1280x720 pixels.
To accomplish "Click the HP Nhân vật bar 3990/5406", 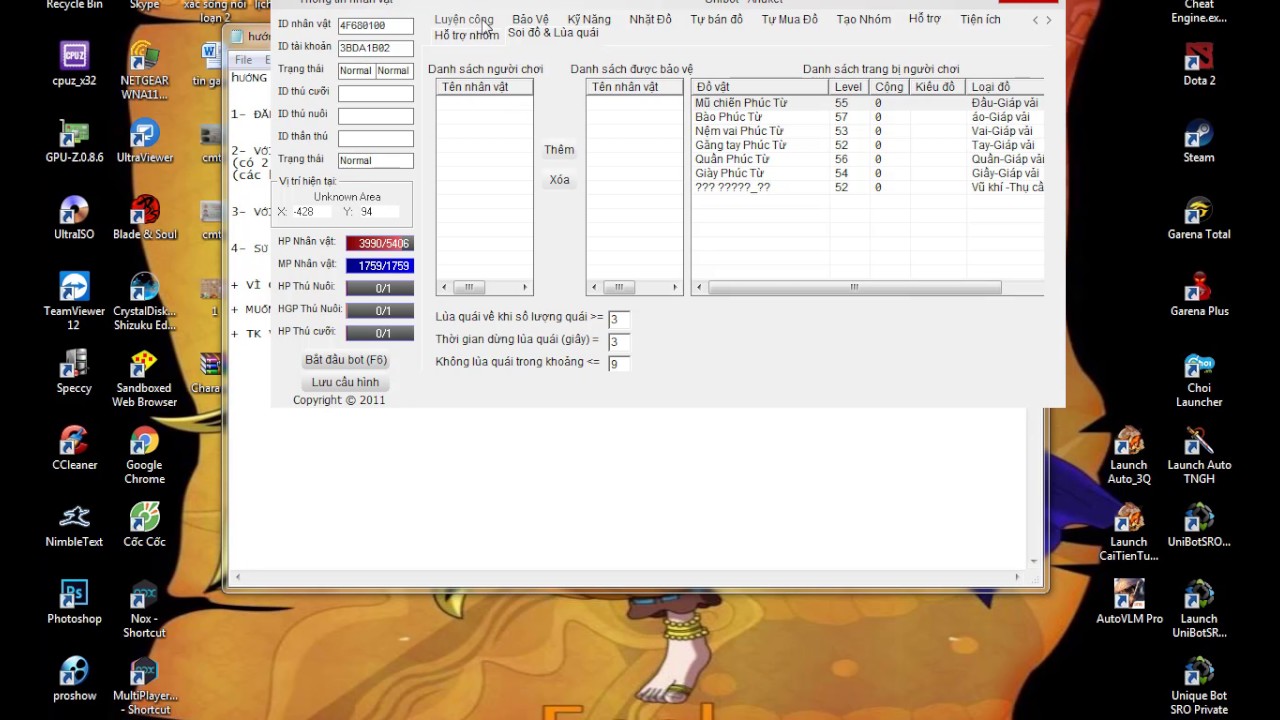I will coord(380,244).
